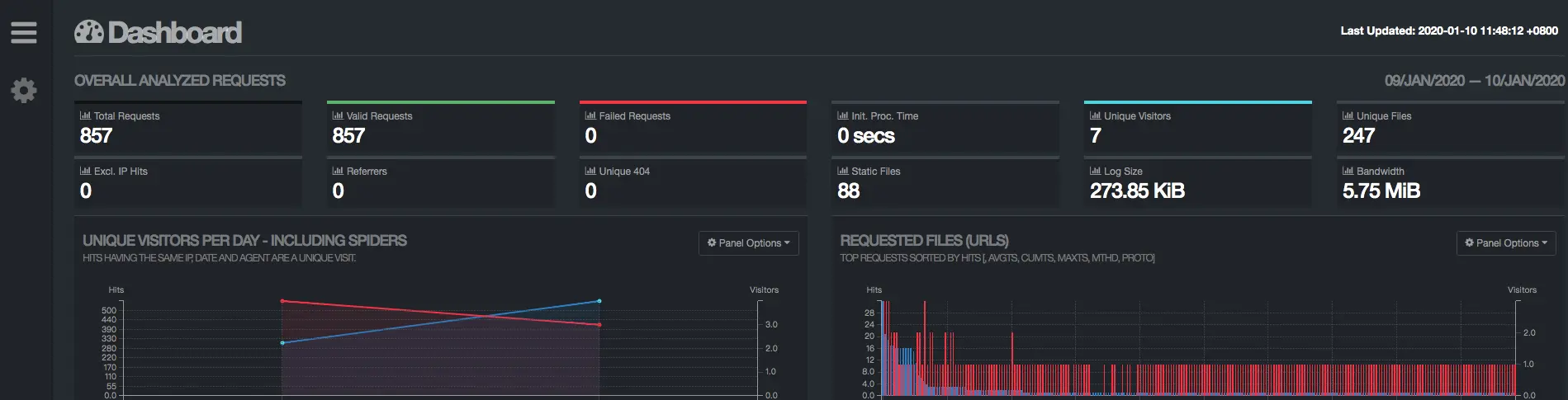1568x400 pixels.
Task: Click the Referrers label
Action: [x=367, y=171]
